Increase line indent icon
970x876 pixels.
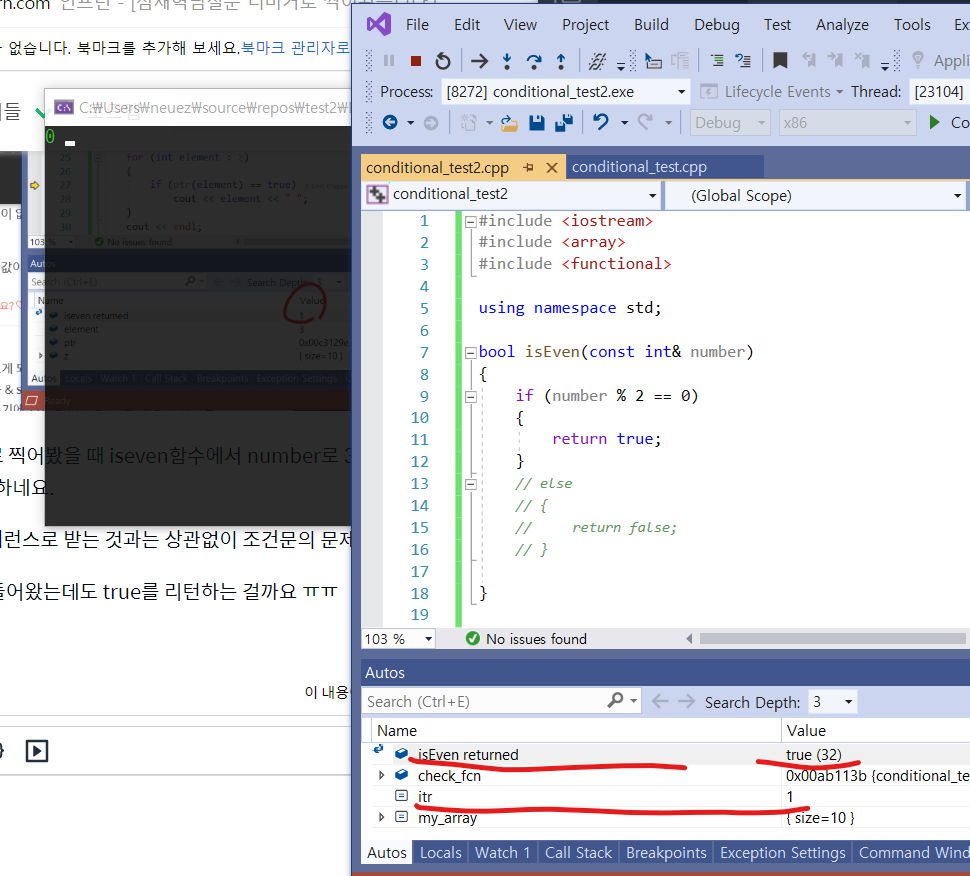click(716, 61)
